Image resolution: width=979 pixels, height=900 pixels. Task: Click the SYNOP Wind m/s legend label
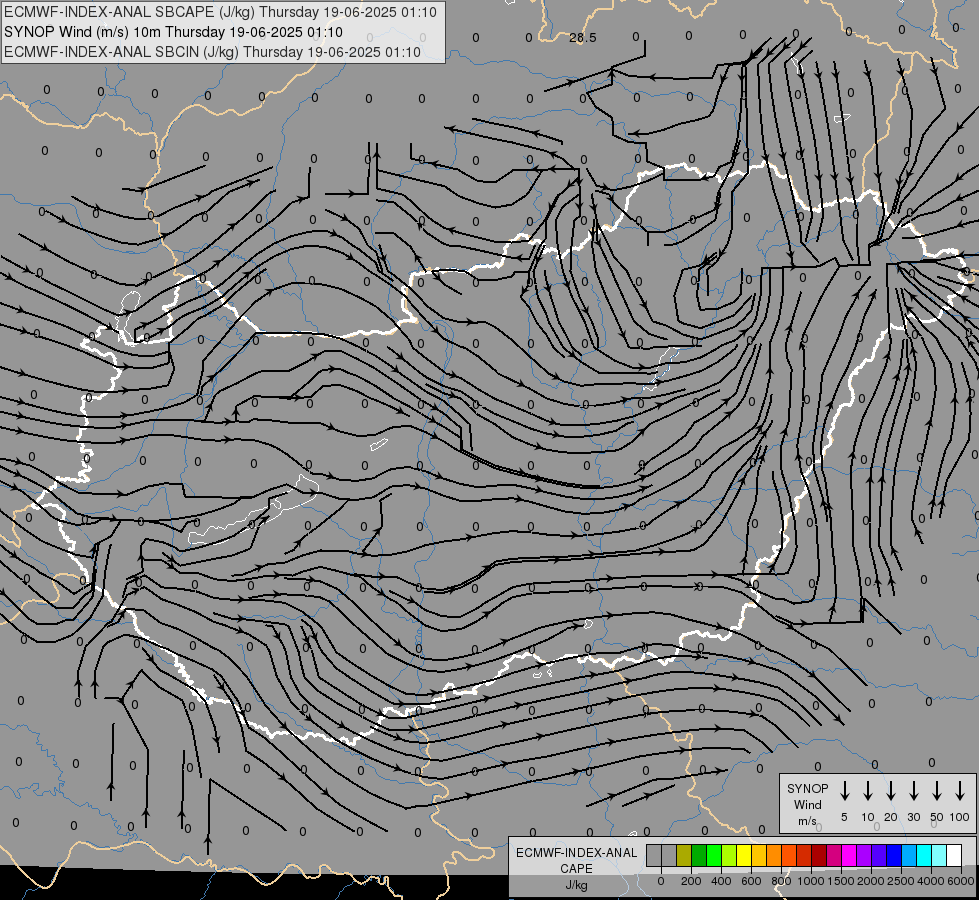coord(807,804)
